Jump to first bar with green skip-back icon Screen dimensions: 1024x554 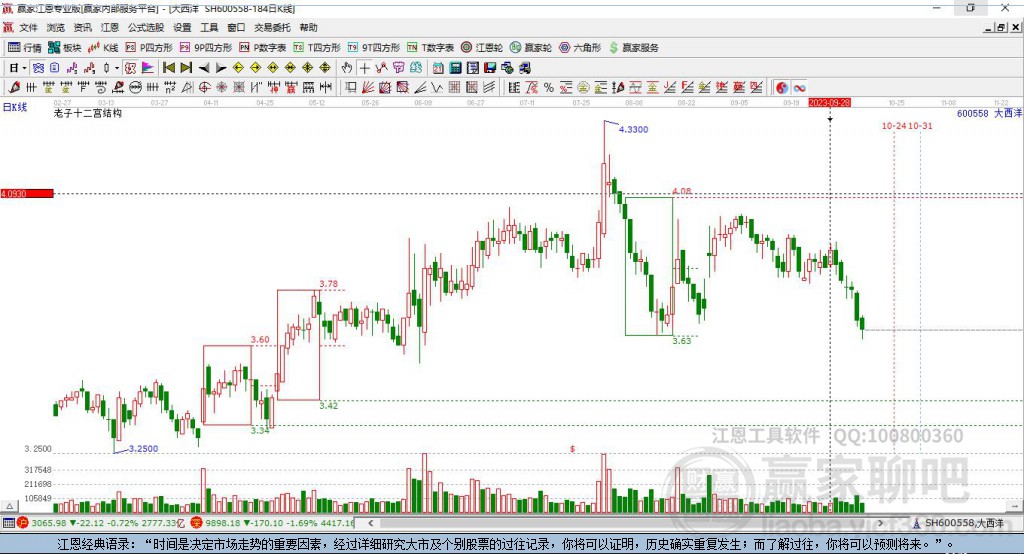pyautogui.click(x=168, y=68)
